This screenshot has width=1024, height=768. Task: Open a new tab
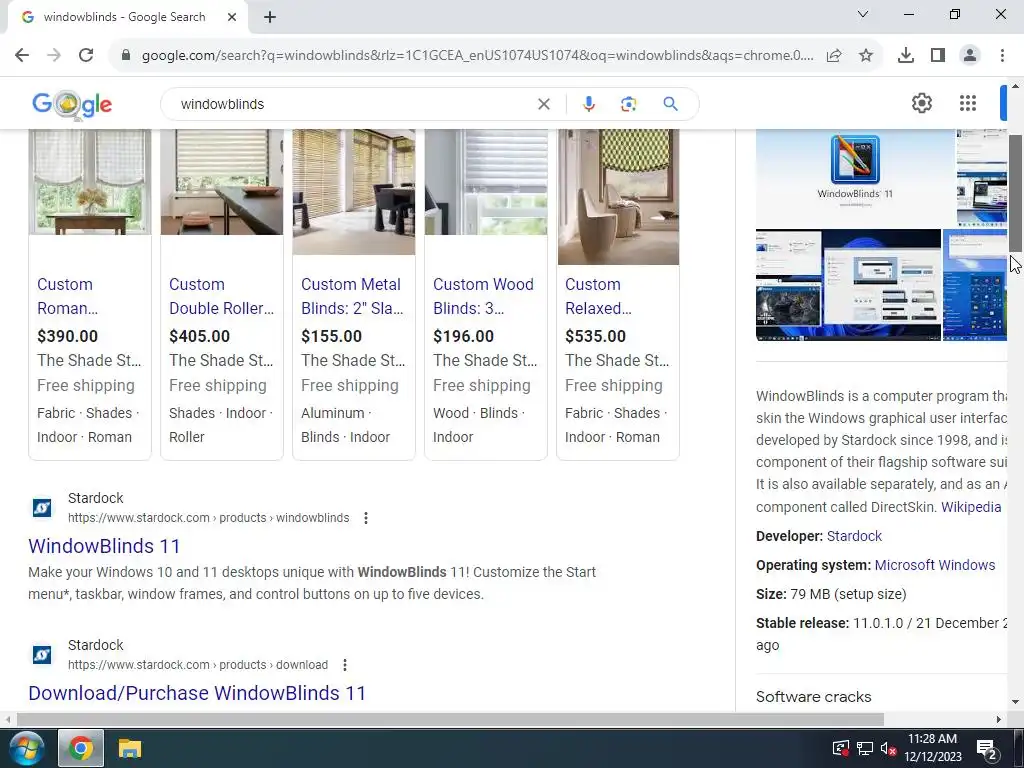[270, 17]
